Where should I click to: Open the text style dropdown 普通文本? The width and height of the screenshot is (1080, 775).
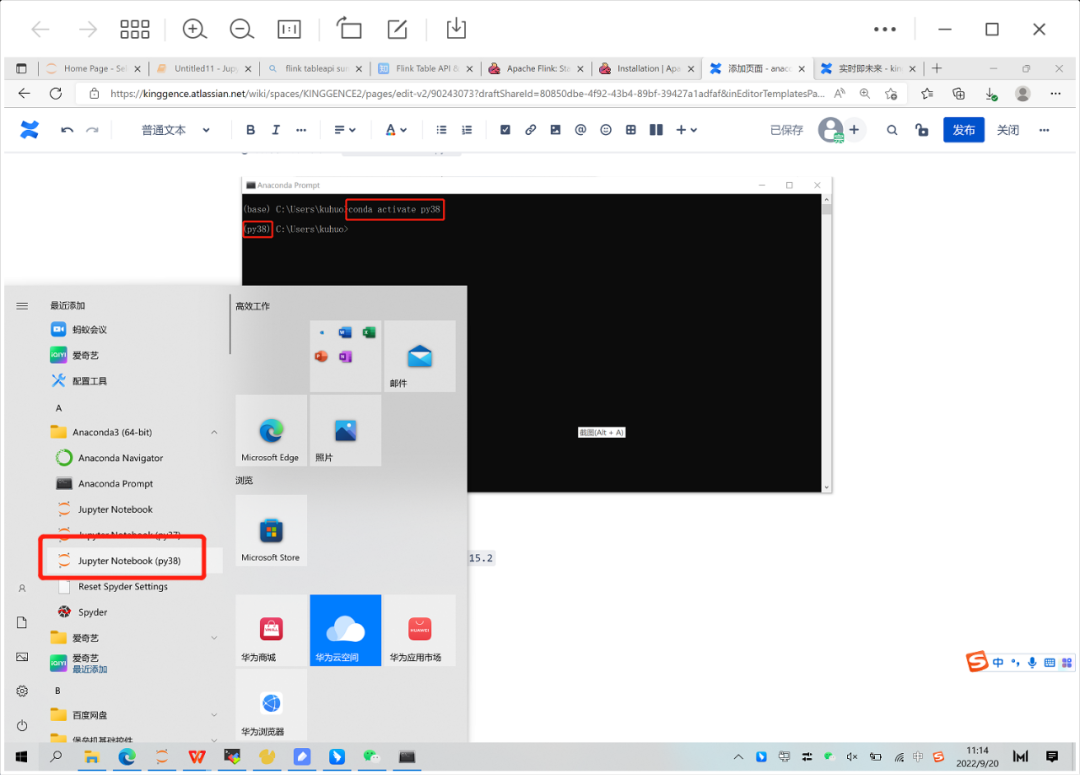176,130
